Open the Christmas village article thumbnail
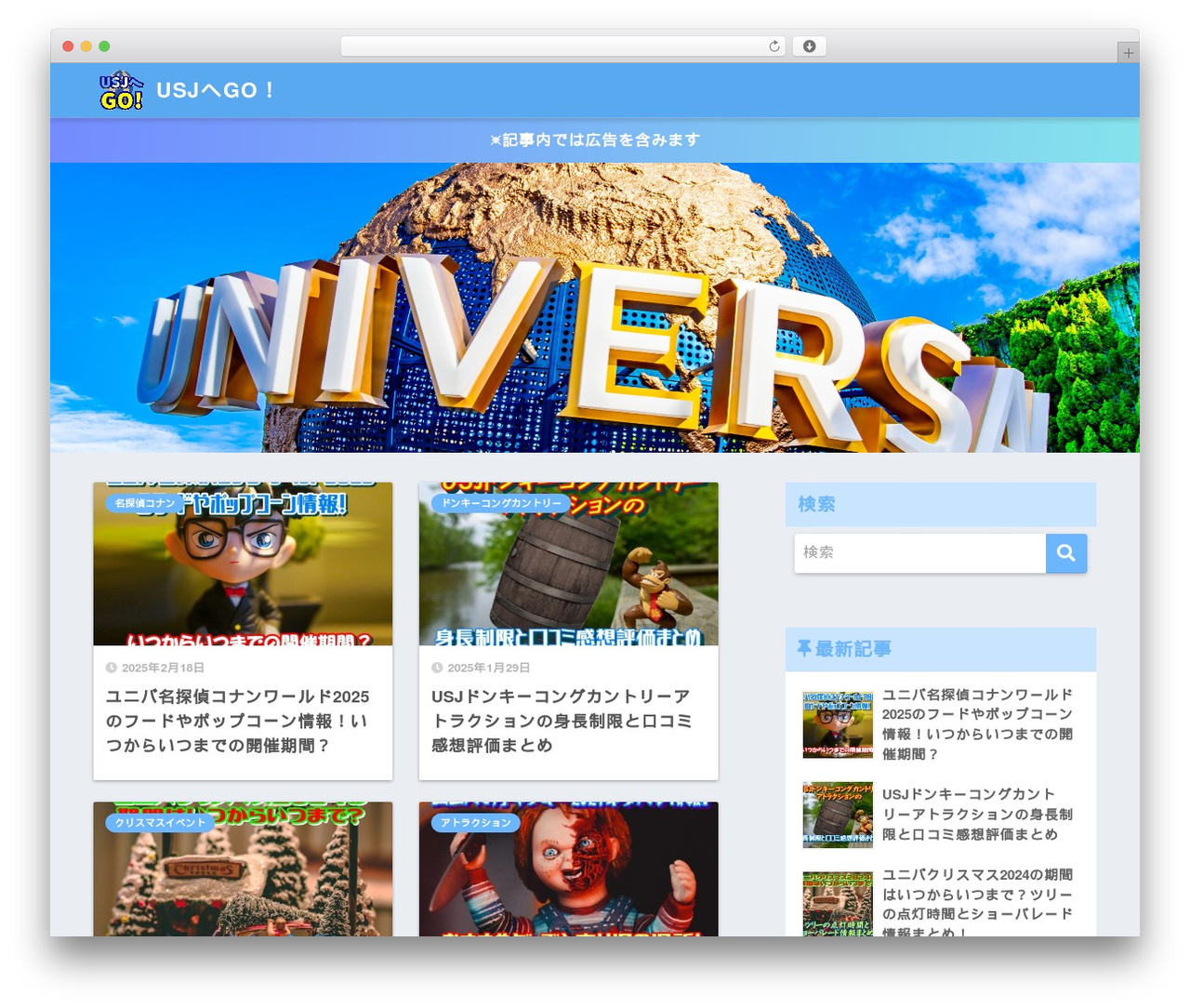 click(243, 869)
